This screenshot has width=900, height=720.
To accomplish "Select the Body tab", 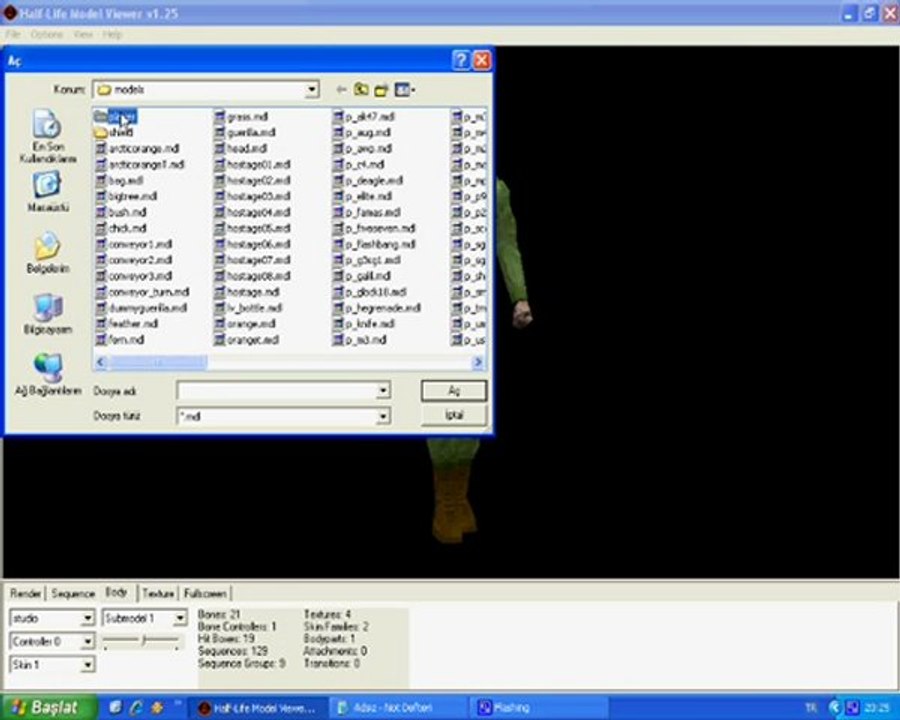I will point(117,592).
